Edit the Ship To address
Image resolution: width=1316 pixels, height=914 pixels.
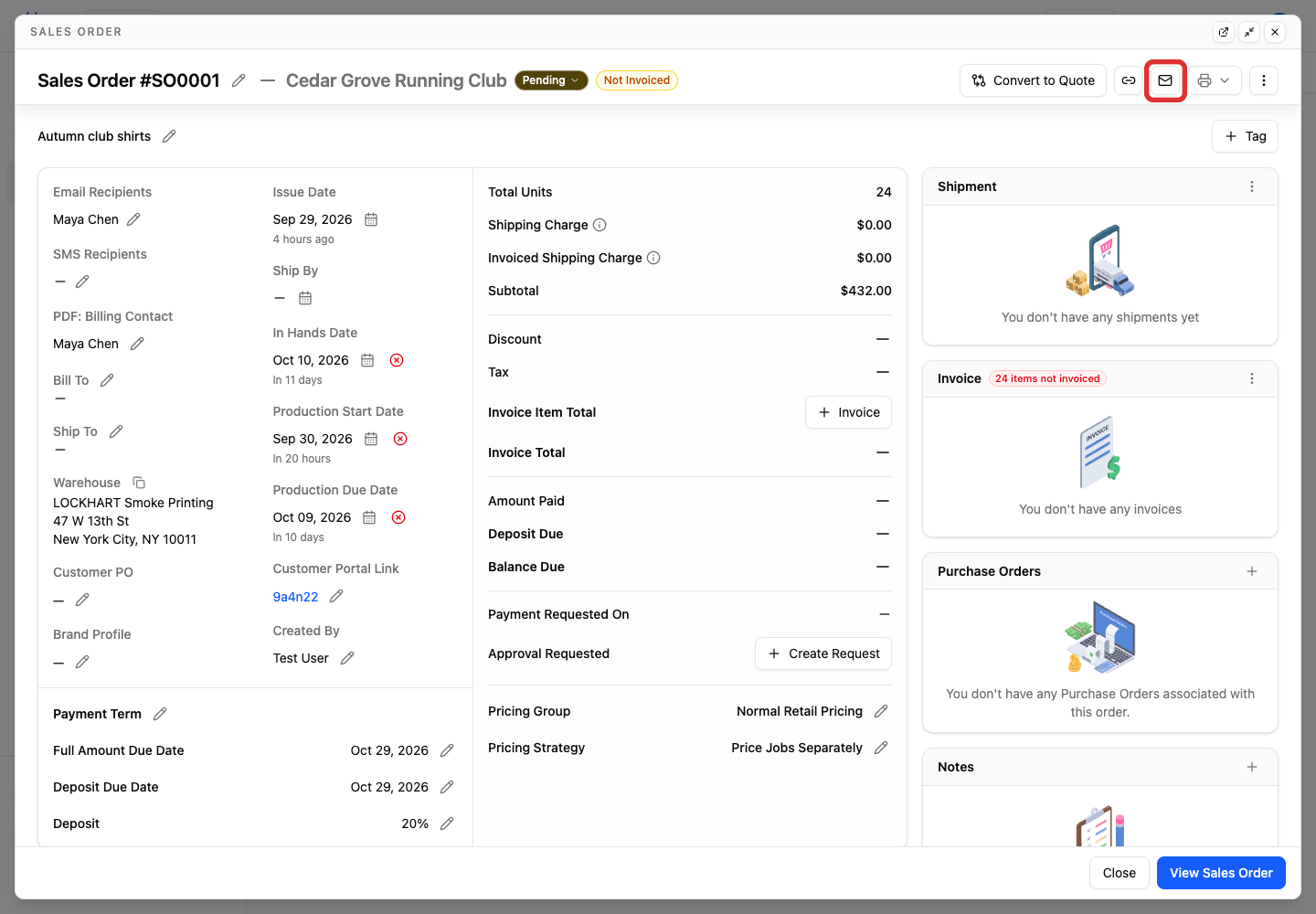(x=116, y=431)
